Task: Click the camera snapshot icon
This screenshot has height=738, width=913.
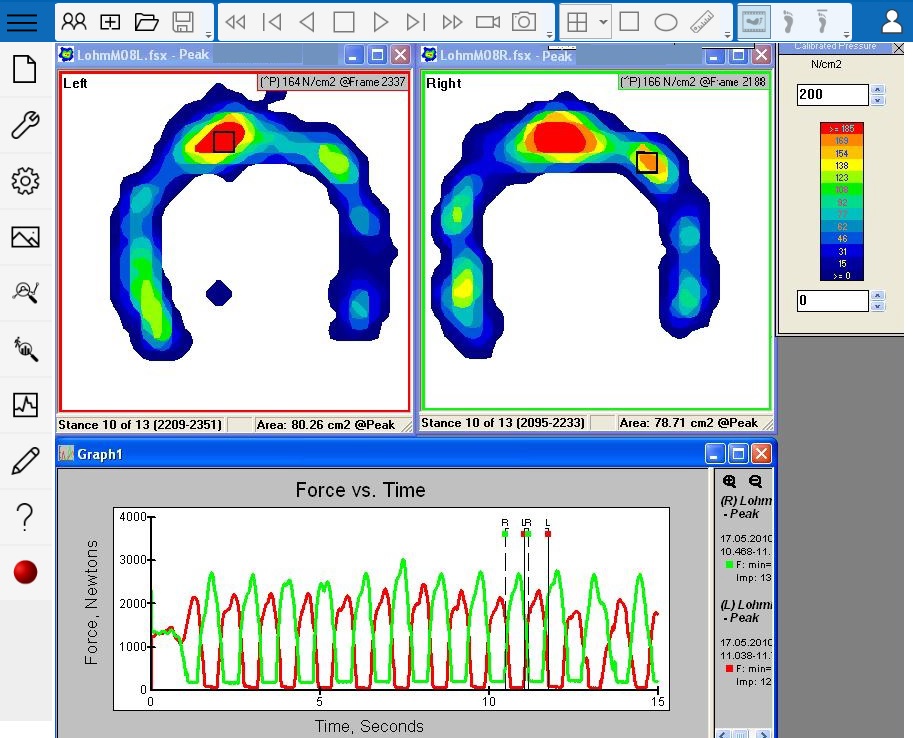Action: (x=523, y=22)
